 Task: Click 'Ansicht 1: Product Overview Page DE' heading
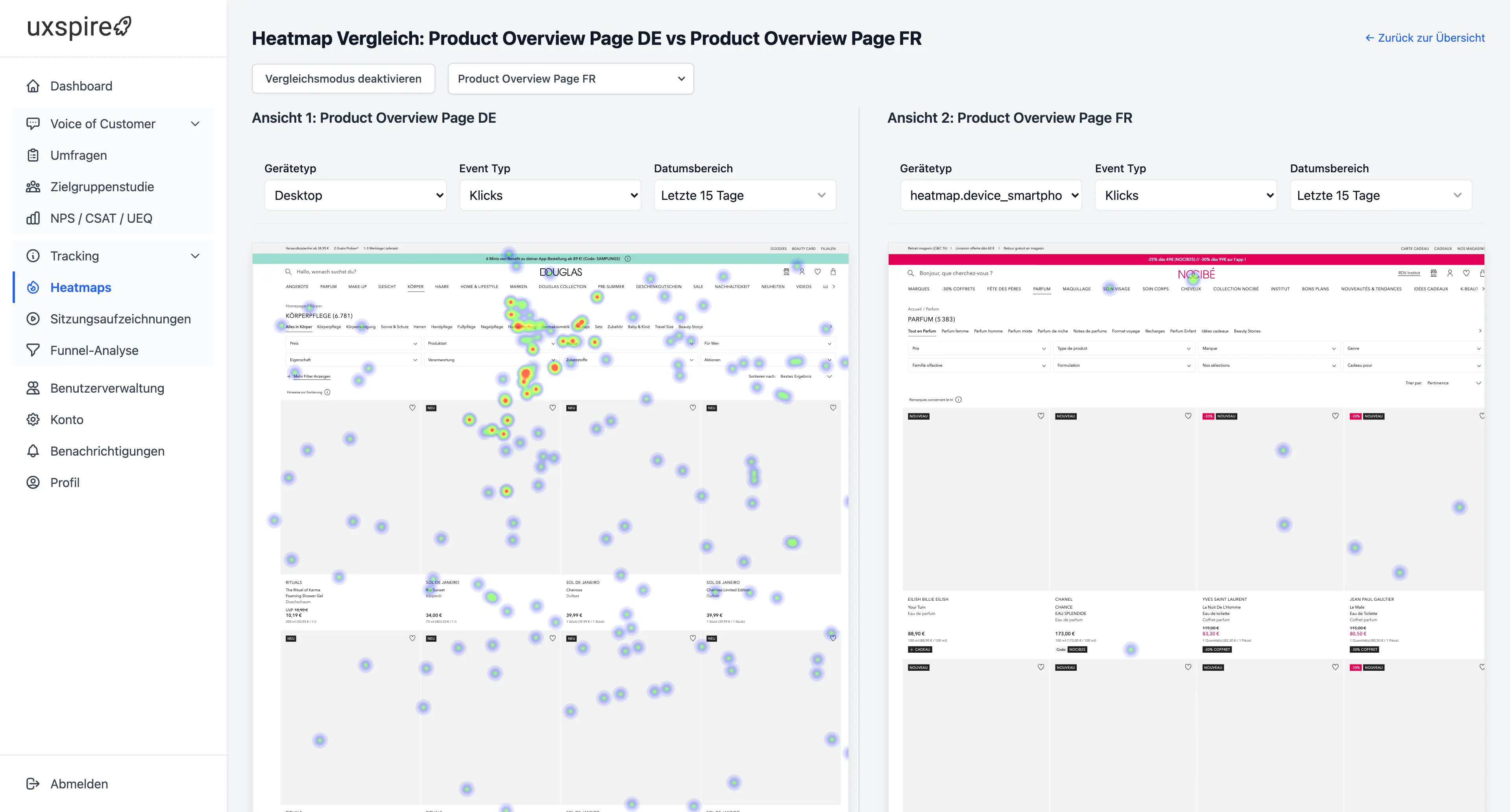[374, 118]
